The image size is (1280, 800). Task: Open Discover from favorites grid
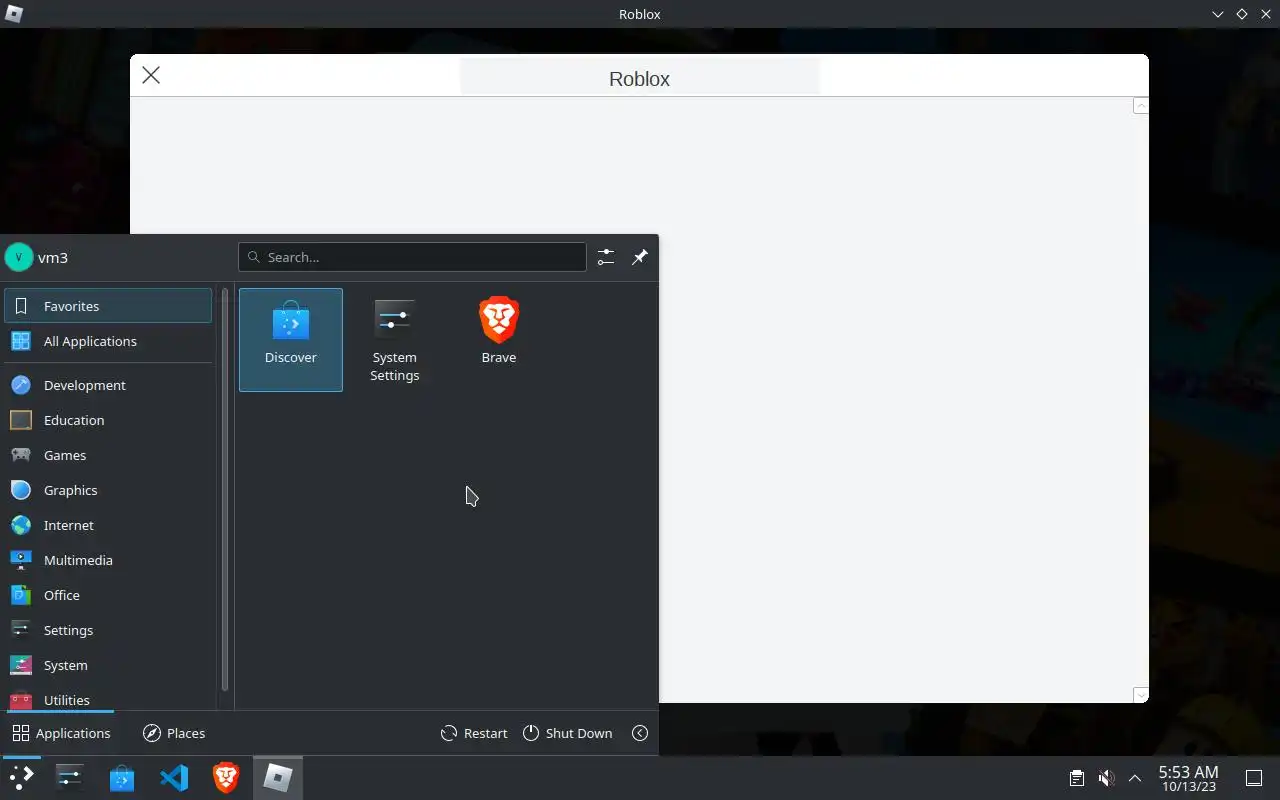pyautogui.click(x=291, y=340)
